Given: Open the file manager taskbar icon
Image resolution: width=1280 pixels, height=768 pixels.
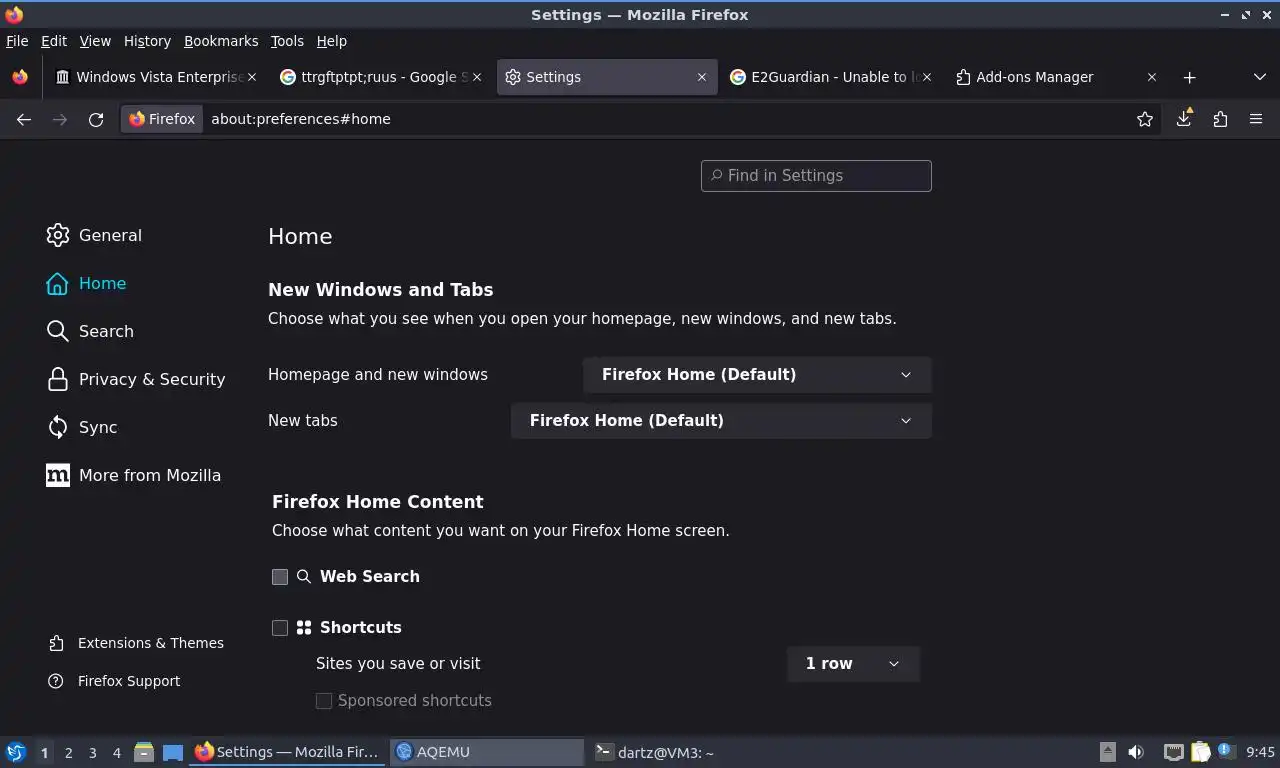Looking at the screenshot, I should [x=144, y=752].
